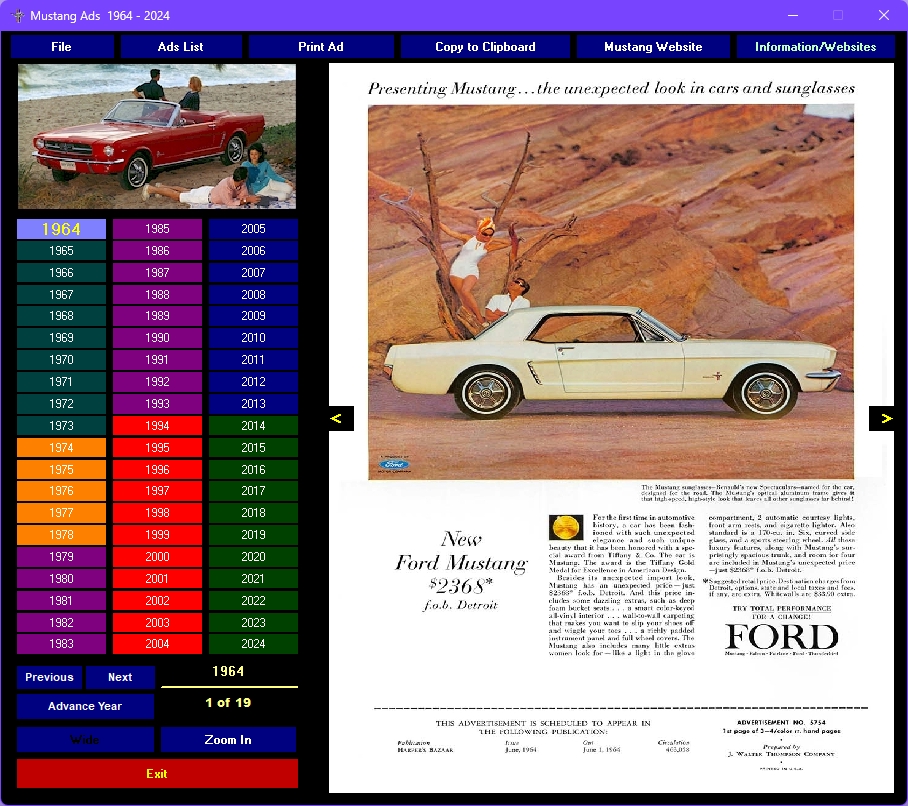Select year 2024
Screen dimensions: 908x806
[254, 644]
